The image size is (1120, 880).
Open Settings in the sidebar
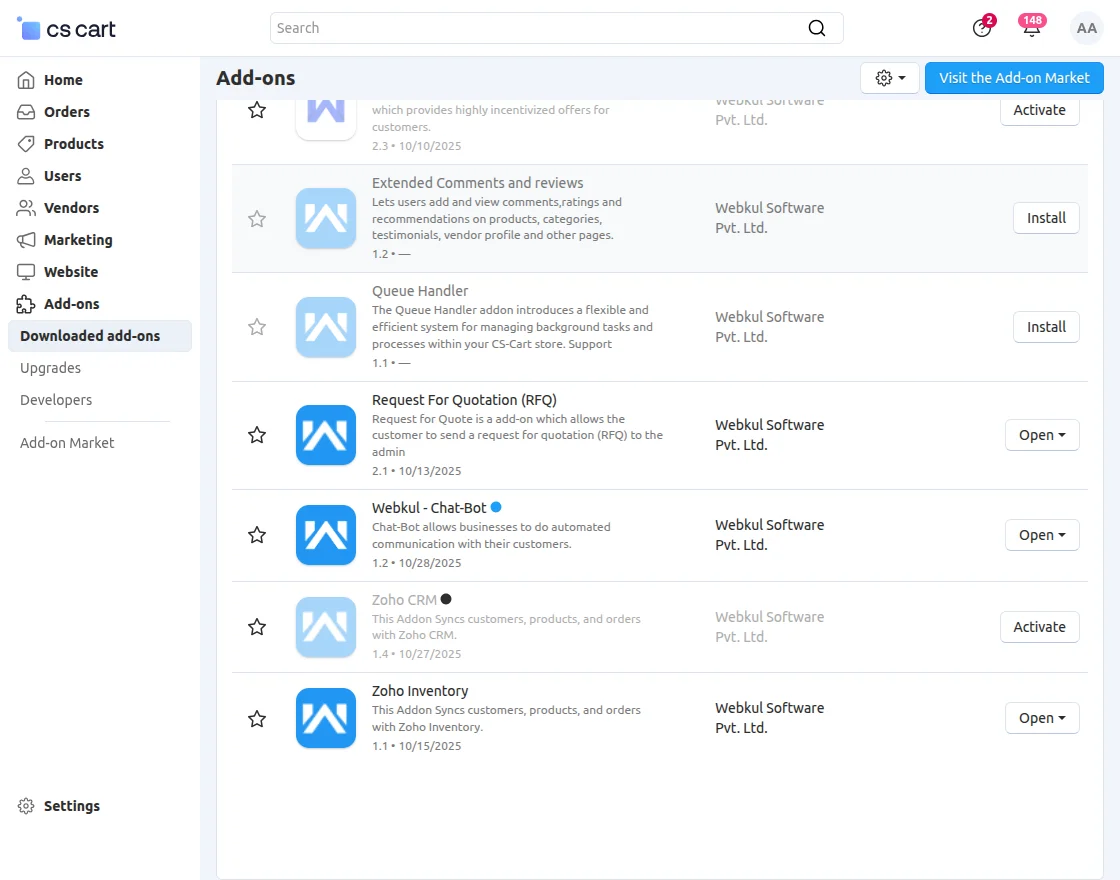pyautogui.click(x=71, y=806)
